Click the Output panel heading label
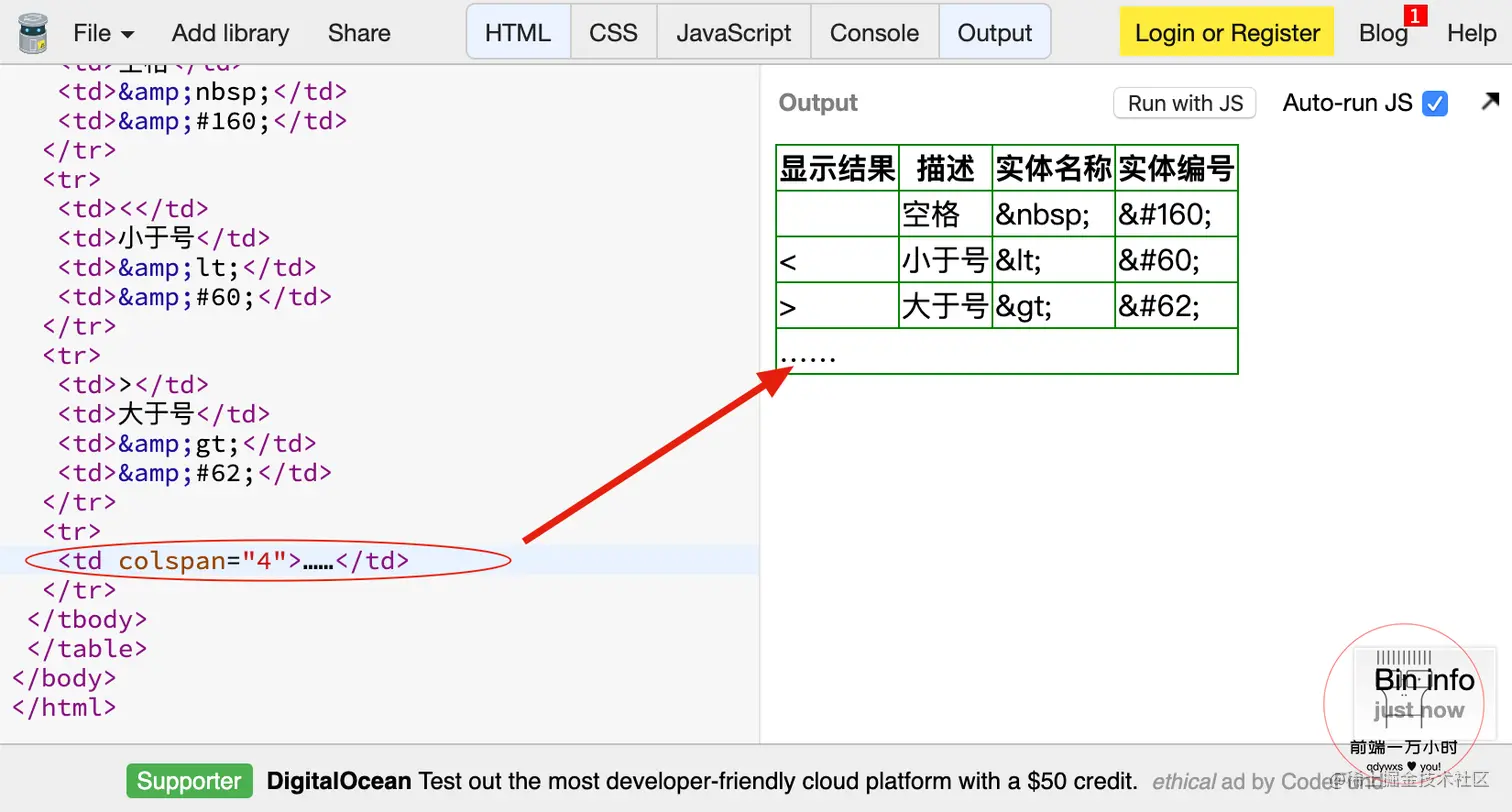Screen dimensions: 1512x812 818,103
